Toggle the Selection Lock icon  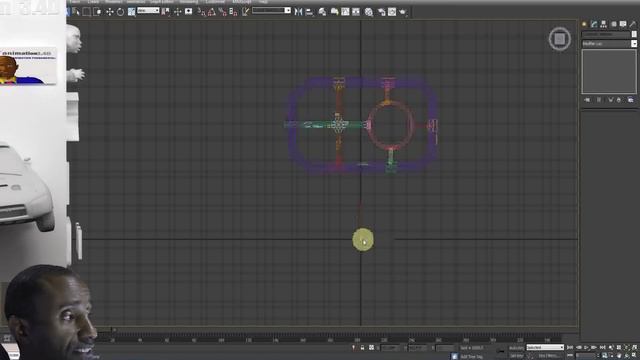(x=362, y=348)
